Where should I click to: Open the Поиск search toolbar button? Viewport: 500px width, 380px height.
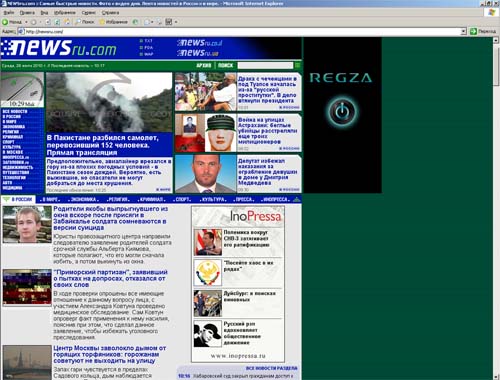[x=85, y=22]
